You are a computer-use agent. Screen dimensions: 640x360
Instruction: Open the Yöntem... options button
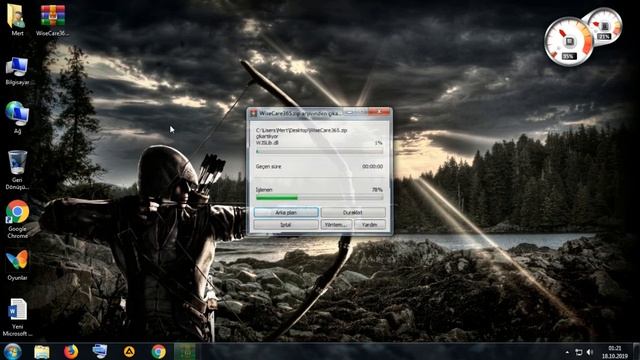click(336, 224)
